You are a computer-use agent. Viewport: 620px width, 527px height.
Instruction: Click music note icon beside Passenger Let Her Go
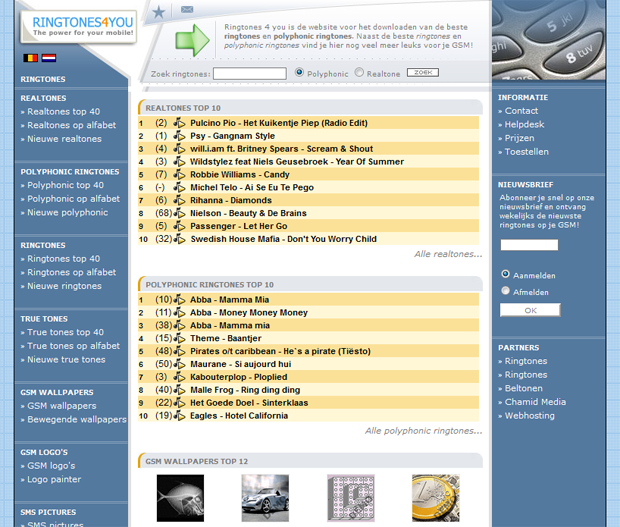179,226
